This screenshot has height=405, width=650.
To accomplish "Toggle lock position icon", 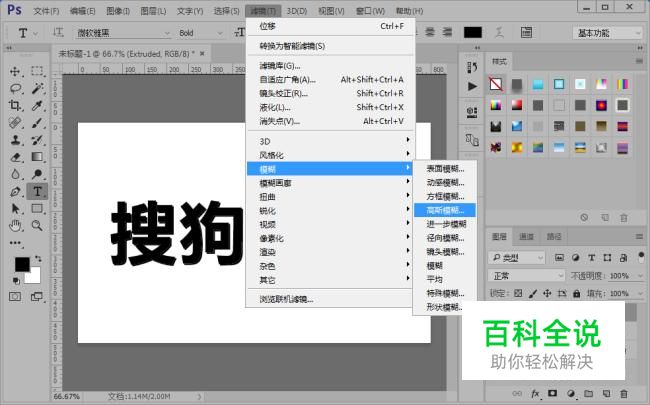I will pyautogui.click(x=547, y=293).
